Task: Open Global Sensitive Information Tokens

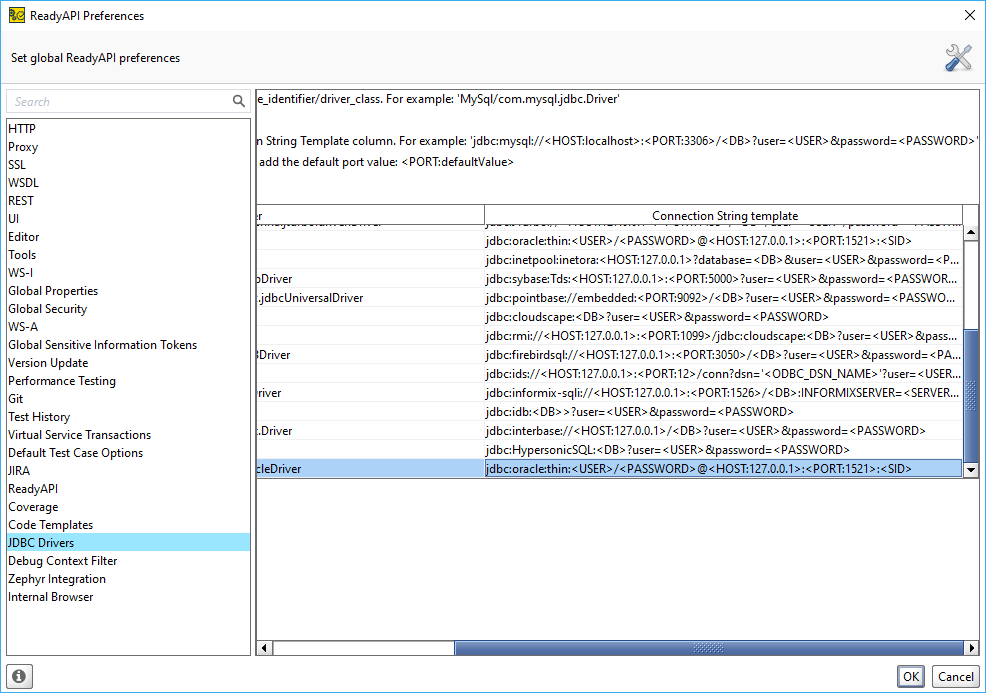Action: [128, 345]
